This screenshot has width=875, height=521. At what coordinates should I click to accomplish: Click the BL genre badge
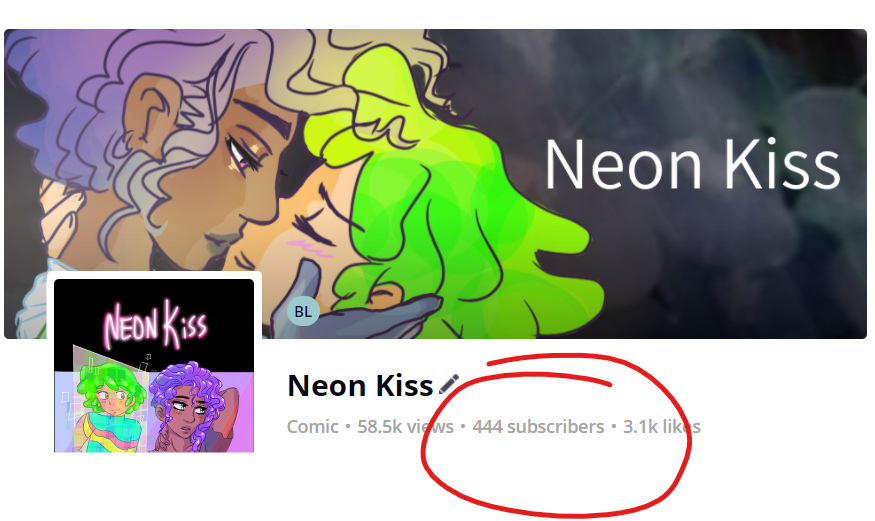click(x=303, y=311)
